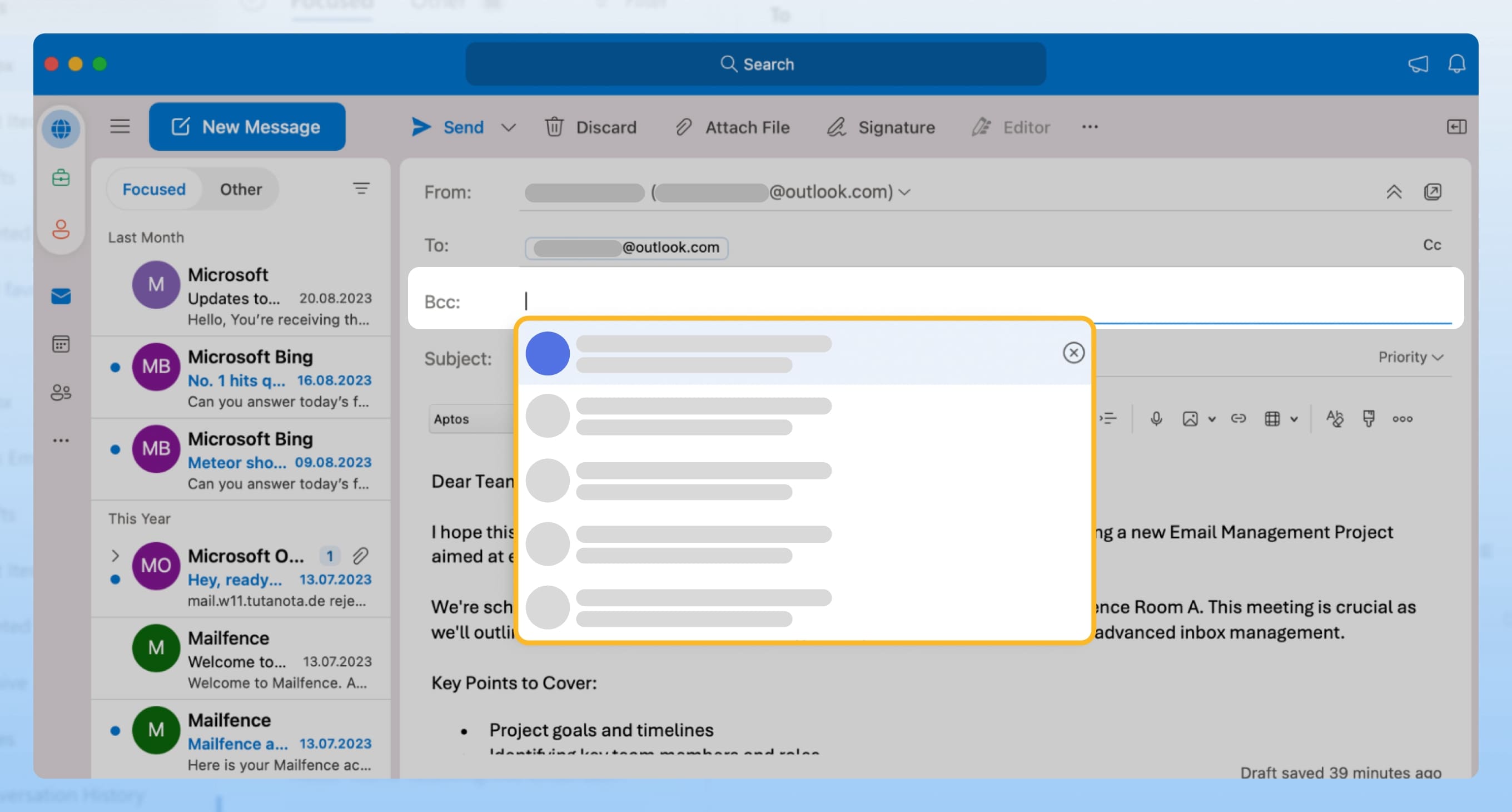
Task: Click the Calendar icon in sidebar
Action: tap(61, 344)
